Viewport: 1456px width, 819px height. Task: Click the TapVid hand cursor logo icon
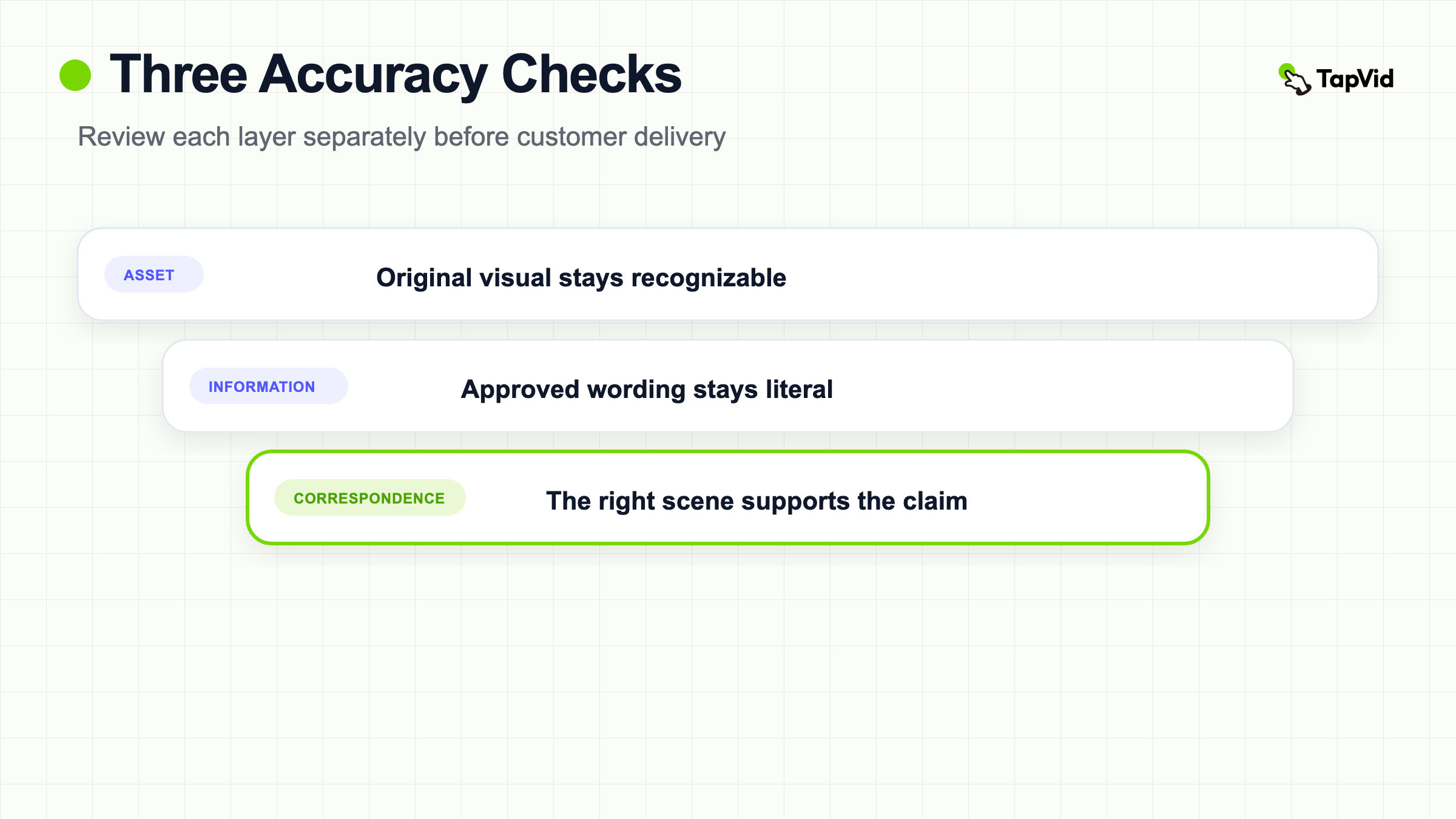click(x=1295, y=79)
